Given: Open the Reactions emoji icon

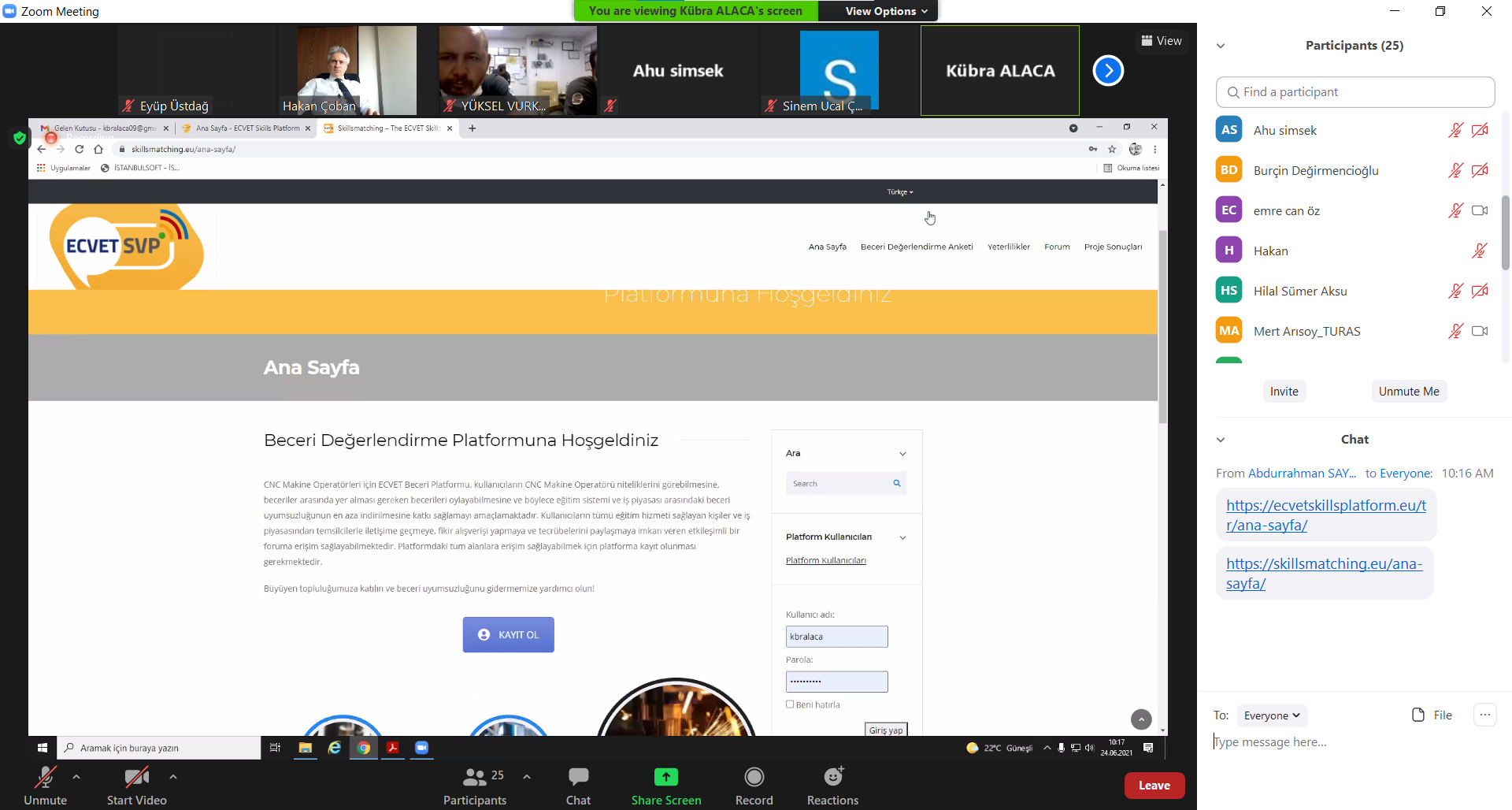Looking at the screenshot, I should pos(832,778).
